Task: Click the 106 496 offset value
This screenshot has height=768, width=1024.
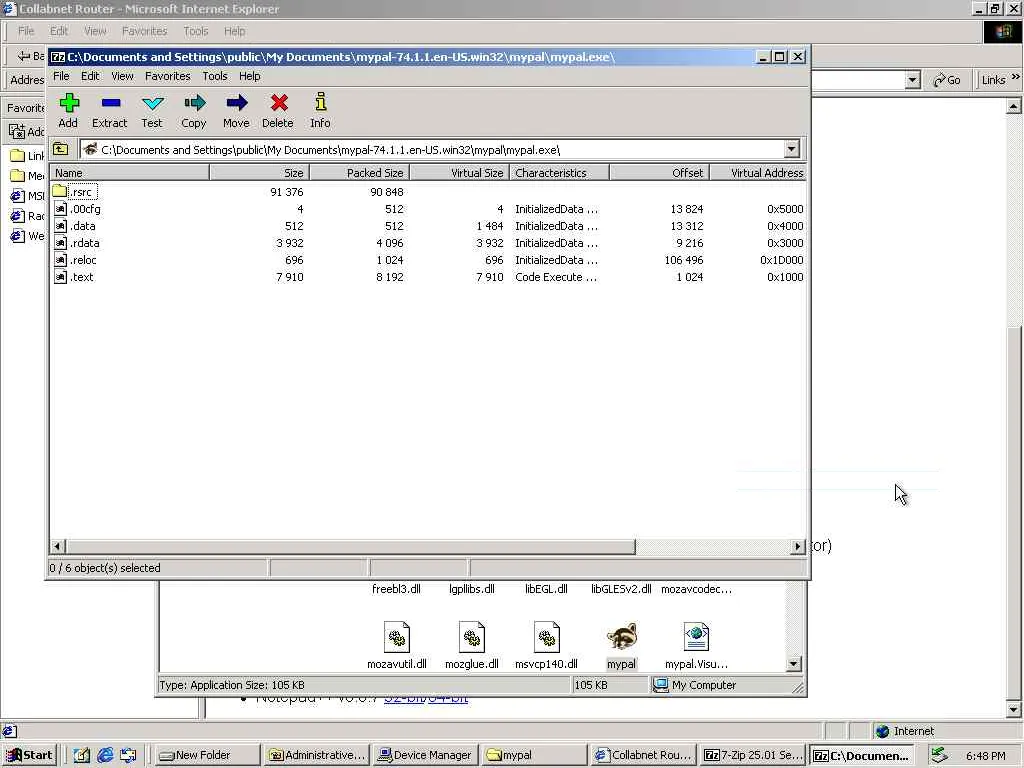Action: click(684, 260)
